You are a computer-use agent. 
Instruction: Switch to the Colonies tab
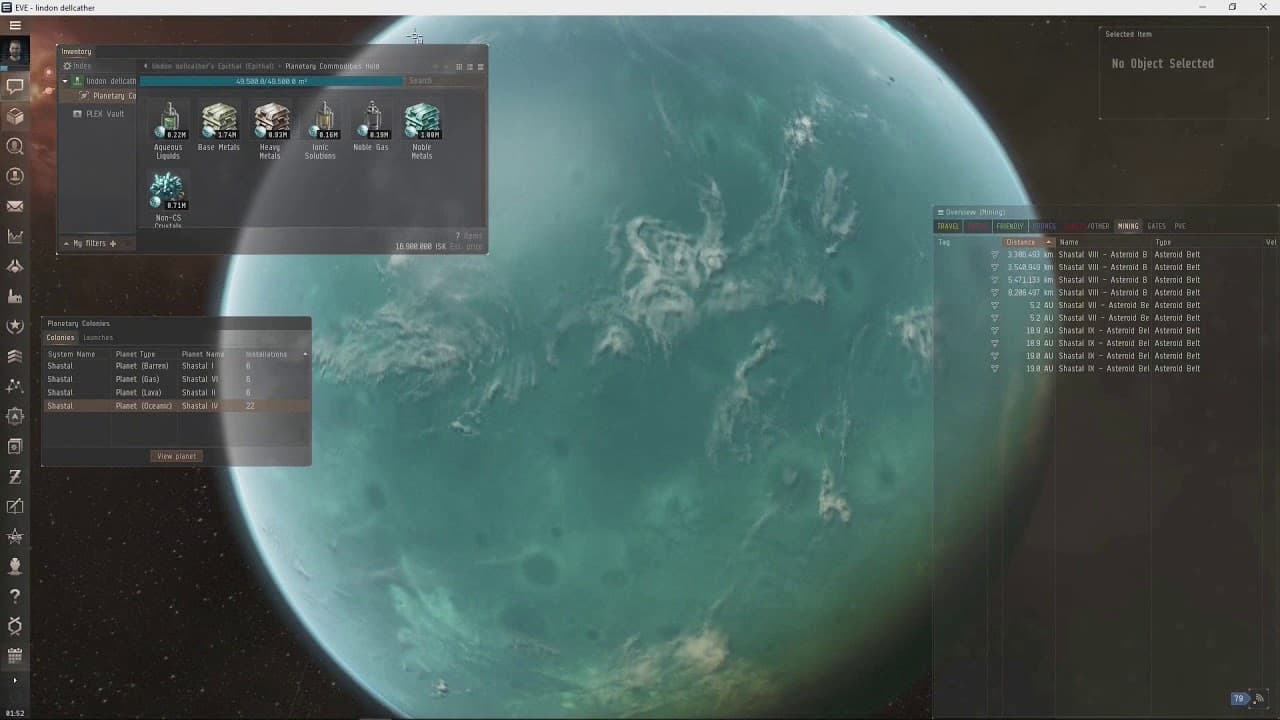coord(60,338)
